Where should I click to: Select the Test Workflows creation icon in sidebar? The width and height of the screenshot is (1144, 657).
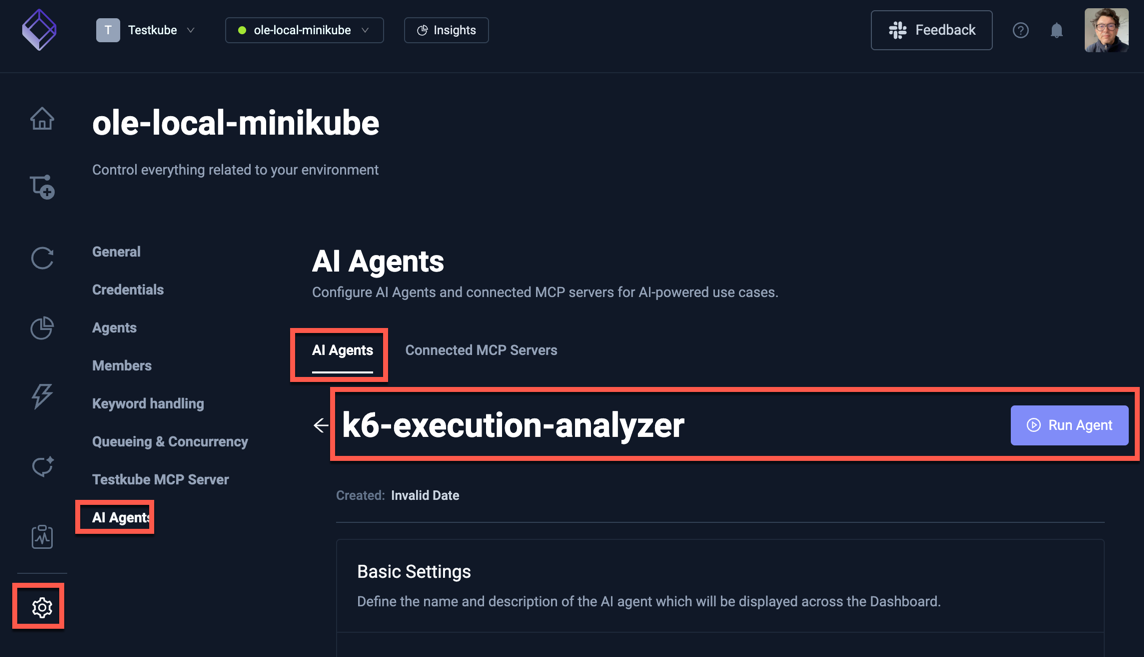point(41,186)
